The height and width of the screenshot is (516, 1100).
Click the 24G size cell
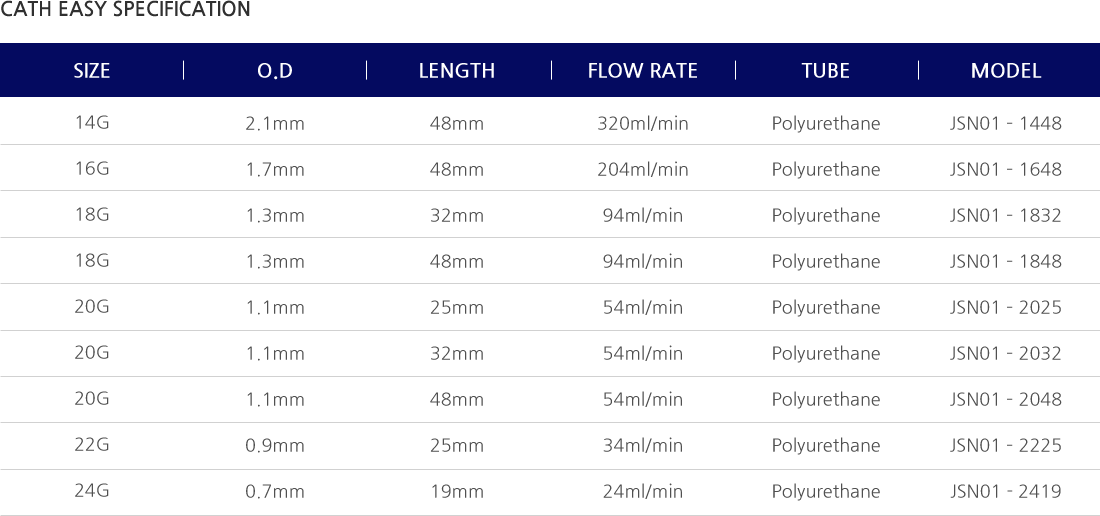tap(92, 491)
